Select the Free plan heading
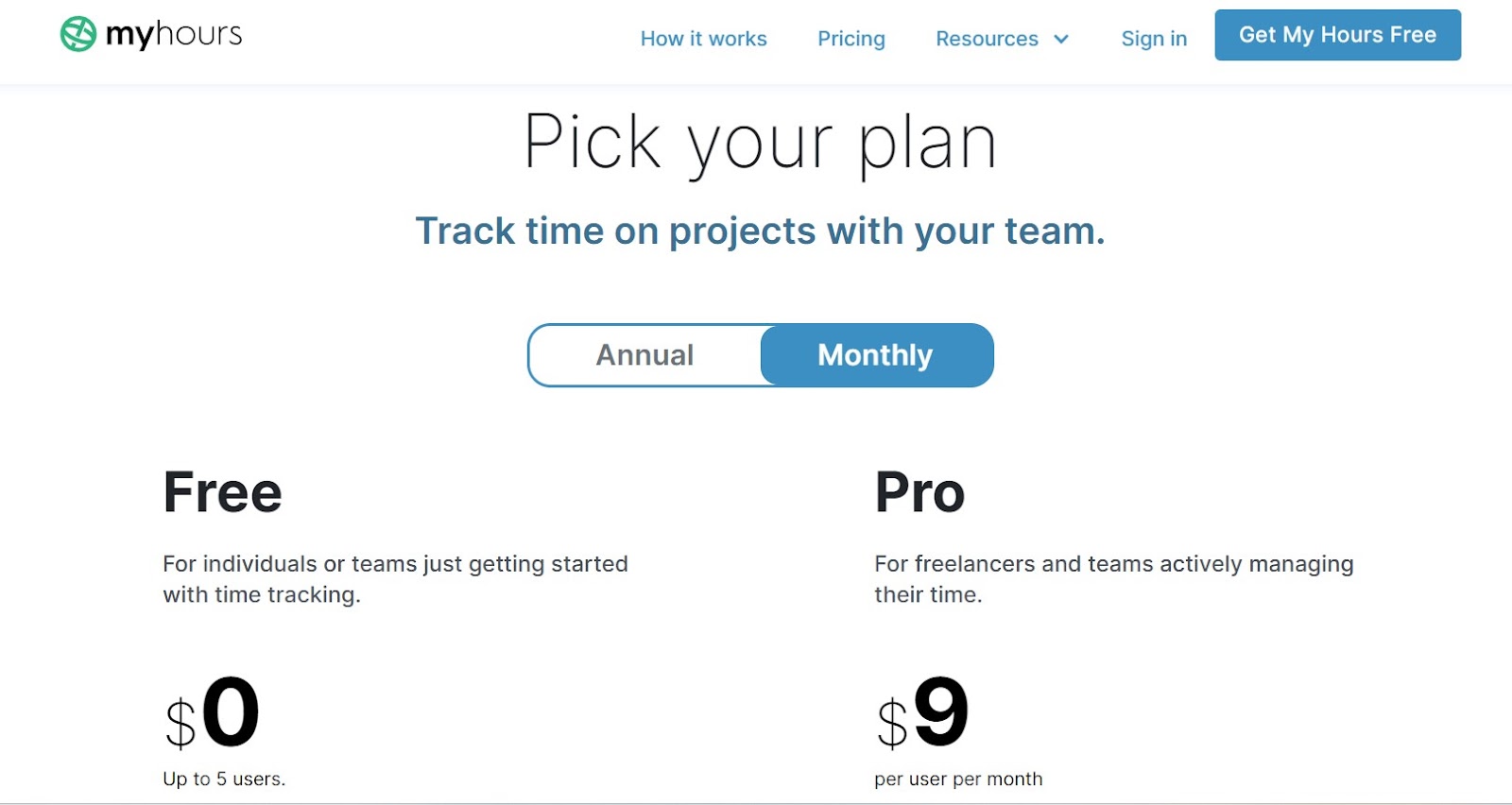The width and height of the screenshot is (1512, 805). [222, 490]
